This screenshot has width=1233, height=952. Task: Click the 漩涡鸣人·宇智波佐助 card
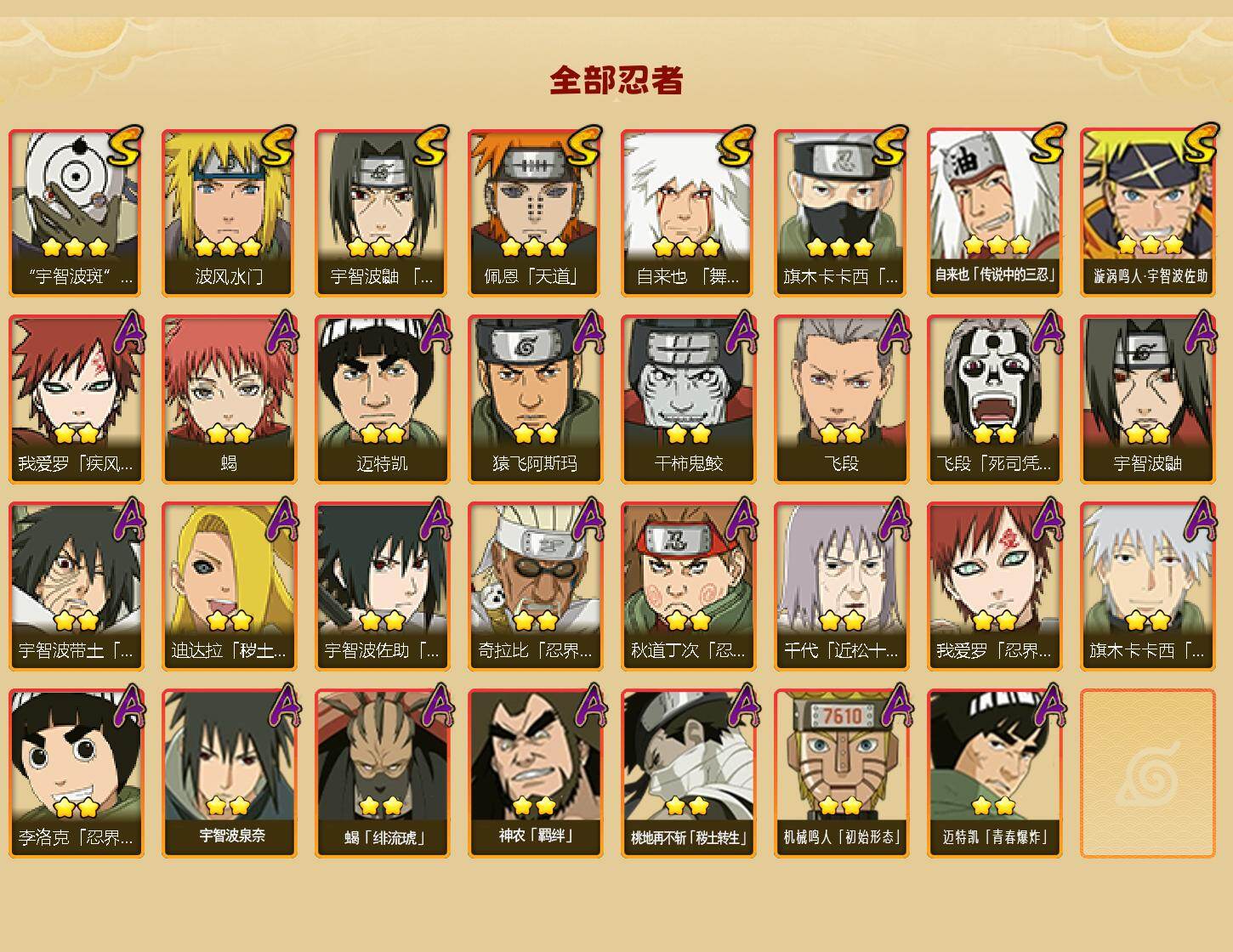pos(1147,212)
